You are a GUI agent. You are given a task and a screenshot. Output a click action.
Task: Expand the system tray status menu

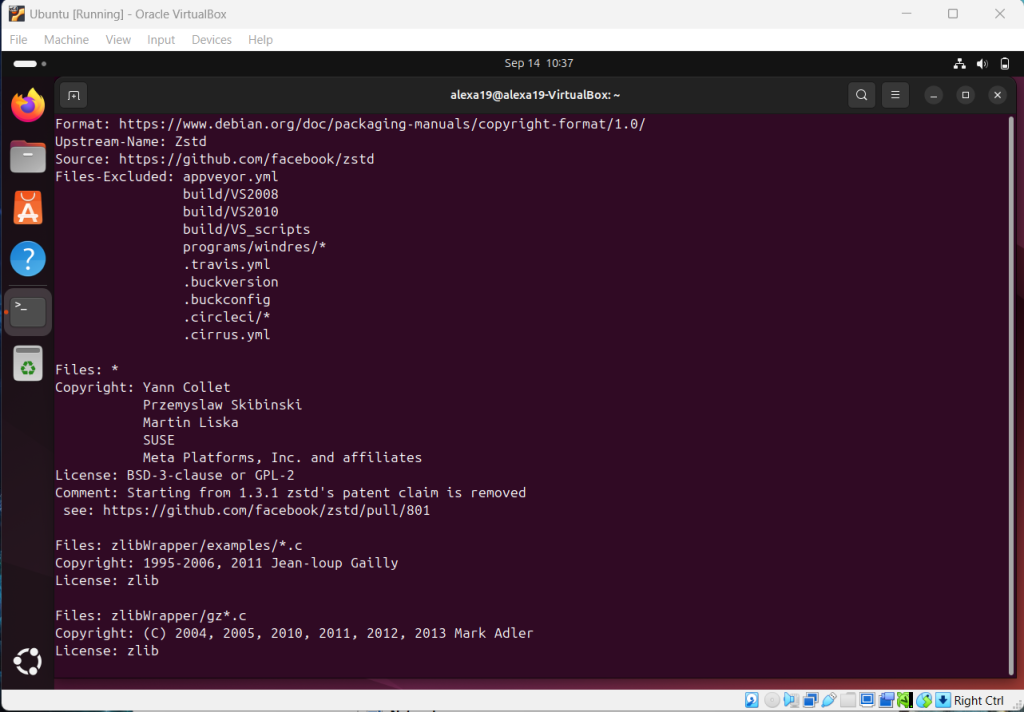coord(982,63)
